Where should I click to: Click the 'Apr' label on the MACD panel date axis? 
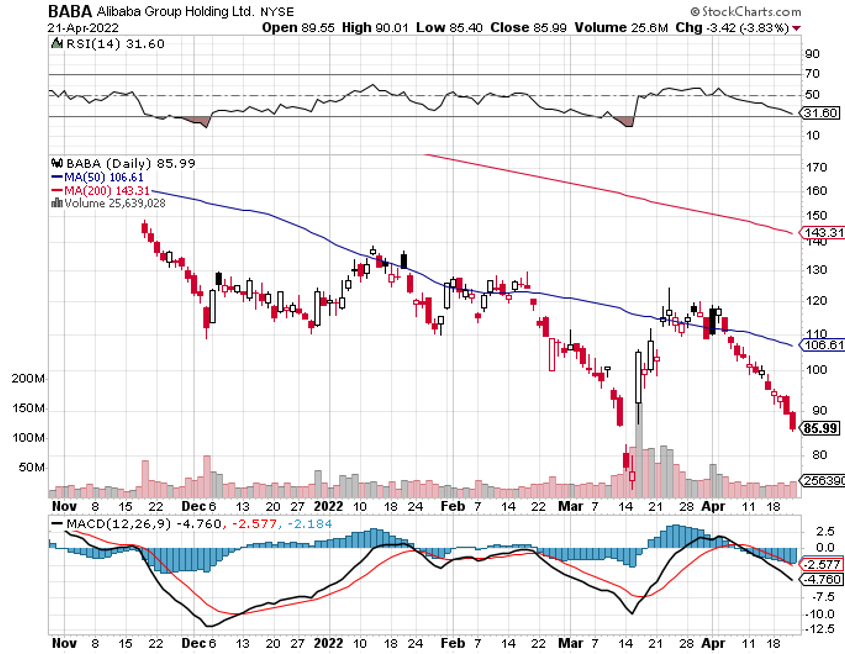tap(713, 643)
